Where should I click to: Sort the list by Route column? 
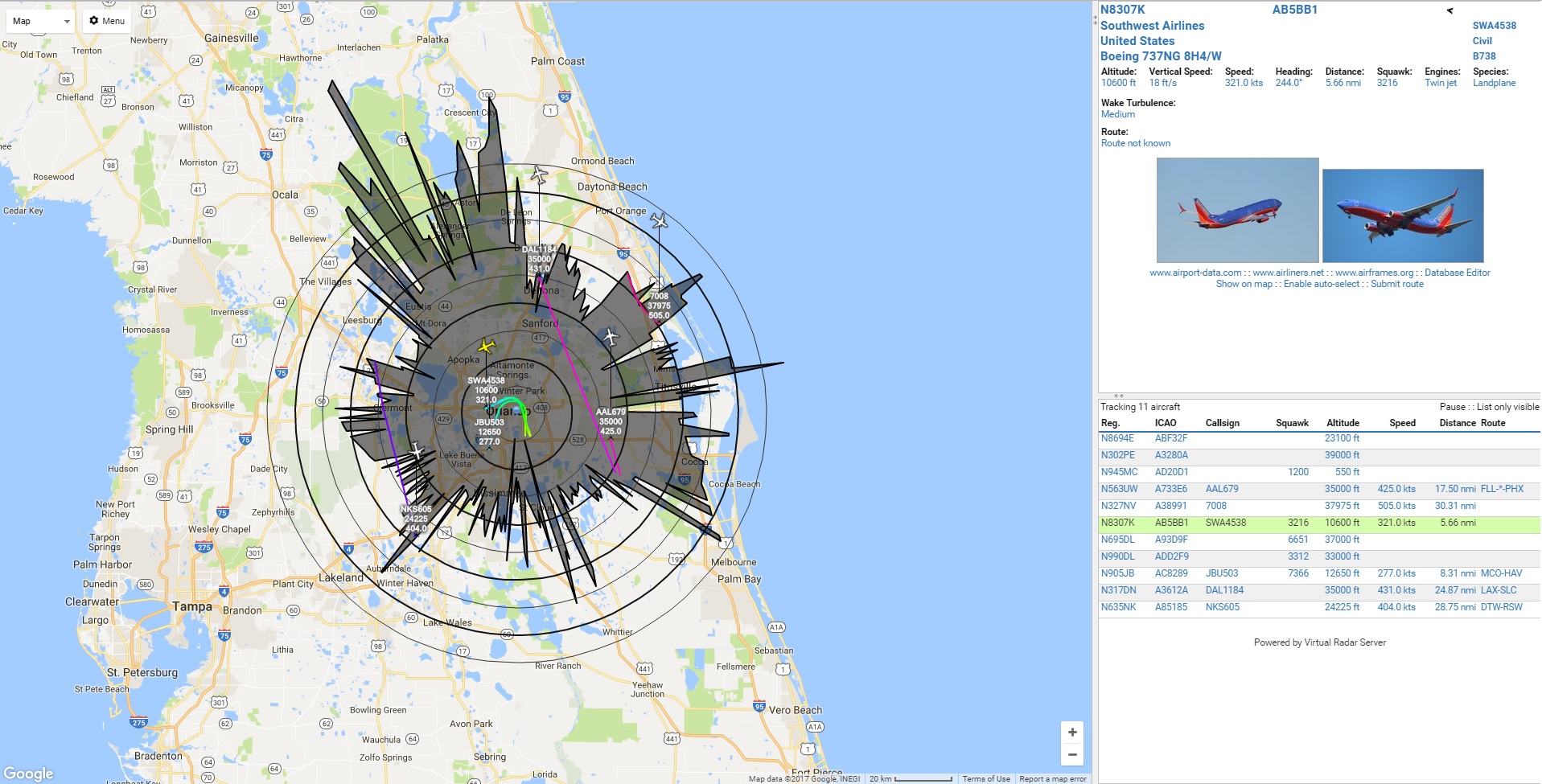pos(1493,423)
